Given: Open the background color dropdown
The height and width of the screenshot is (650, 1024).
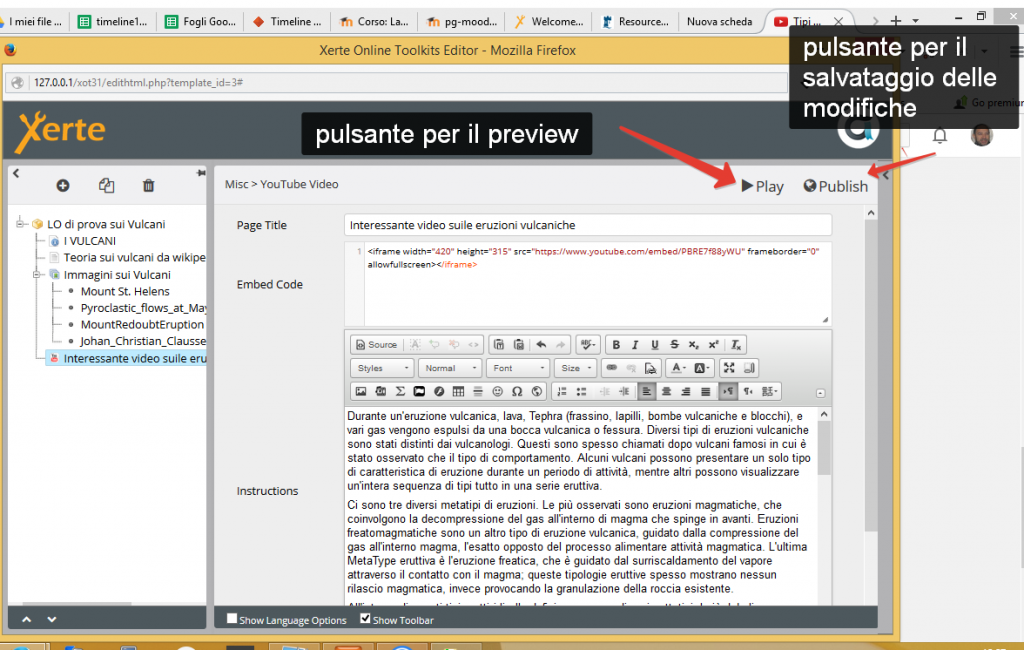Looking at the screenshot, I should click(701, 368).
